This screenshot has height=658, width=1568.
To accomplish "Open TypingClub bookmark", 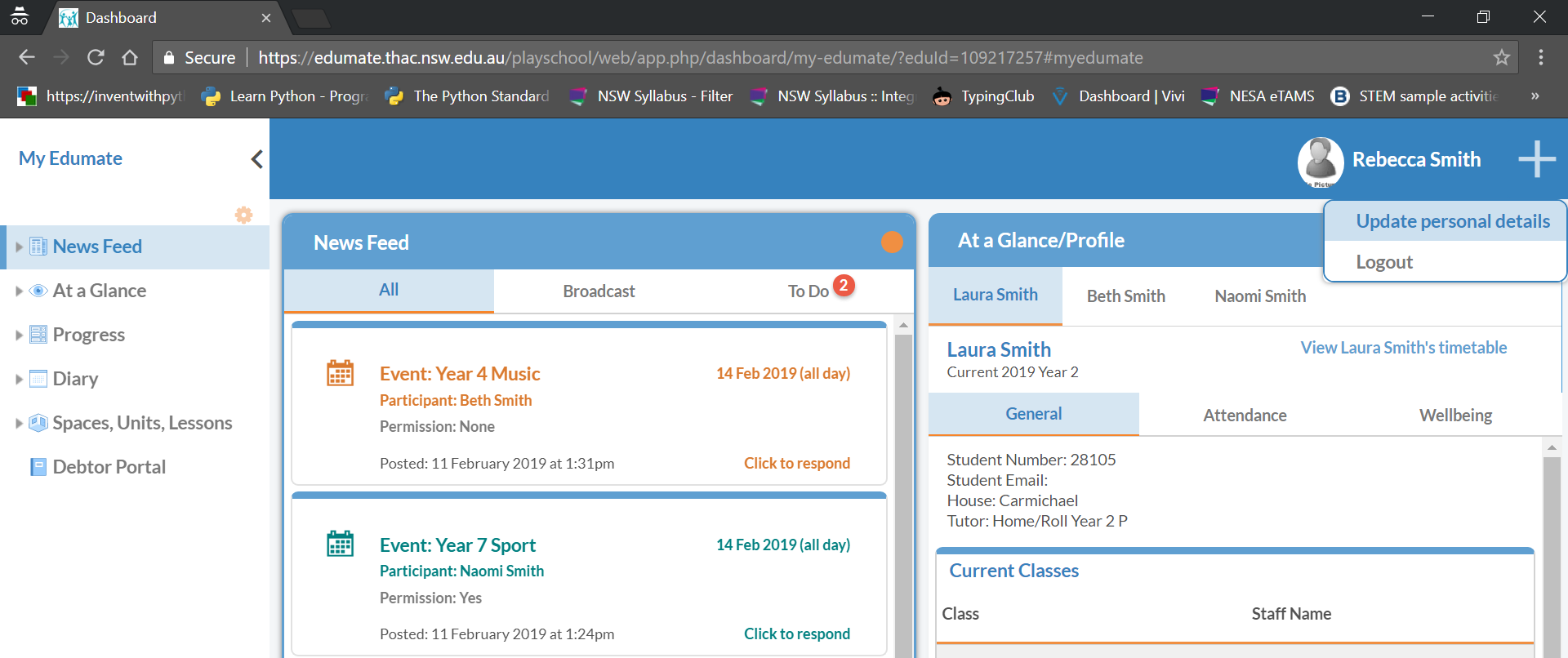I will [983, 96].
